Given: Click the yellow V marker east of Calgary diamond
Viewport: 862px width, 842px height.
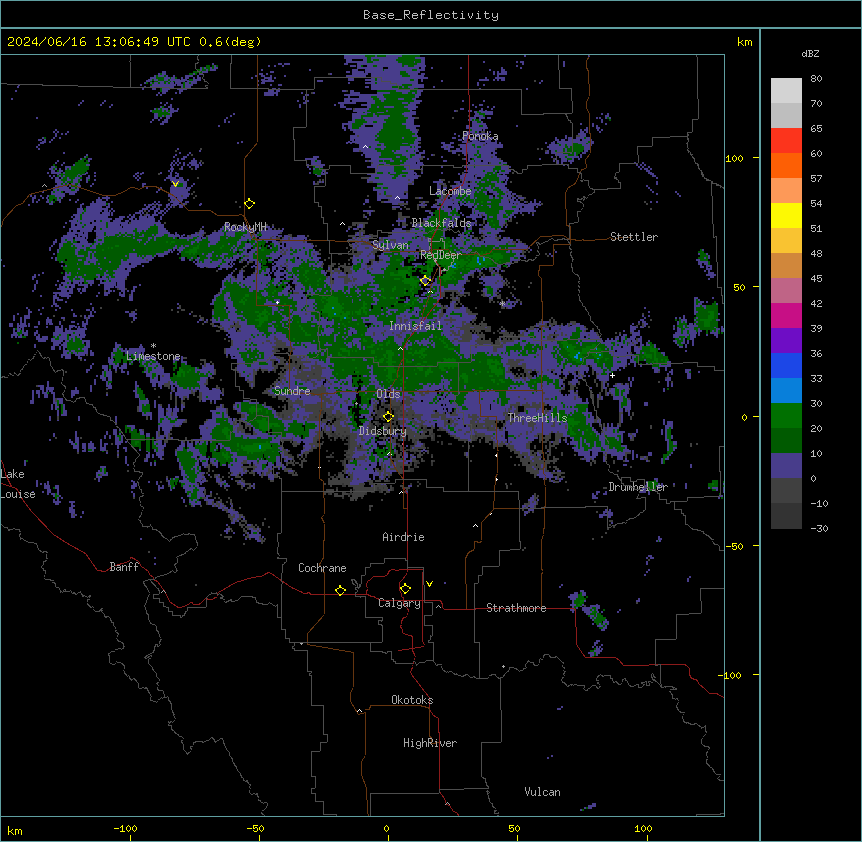Looking at the screenshot, I should (x=429, y=584).
